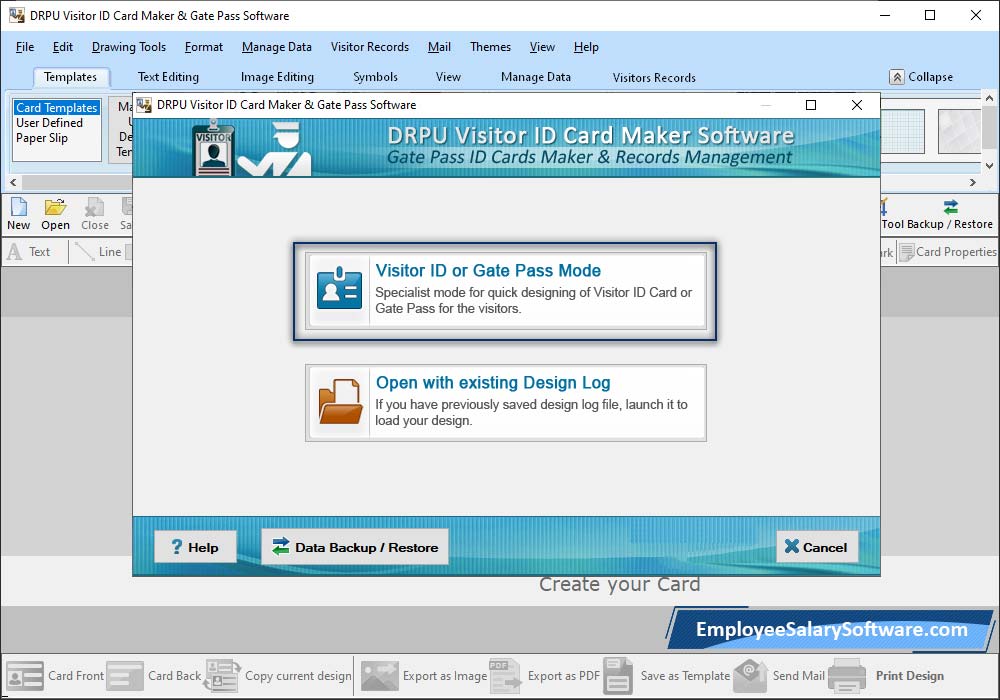1000x700 pixels.
Task: Cancel the startup dialog
Action: click(817, 547)
